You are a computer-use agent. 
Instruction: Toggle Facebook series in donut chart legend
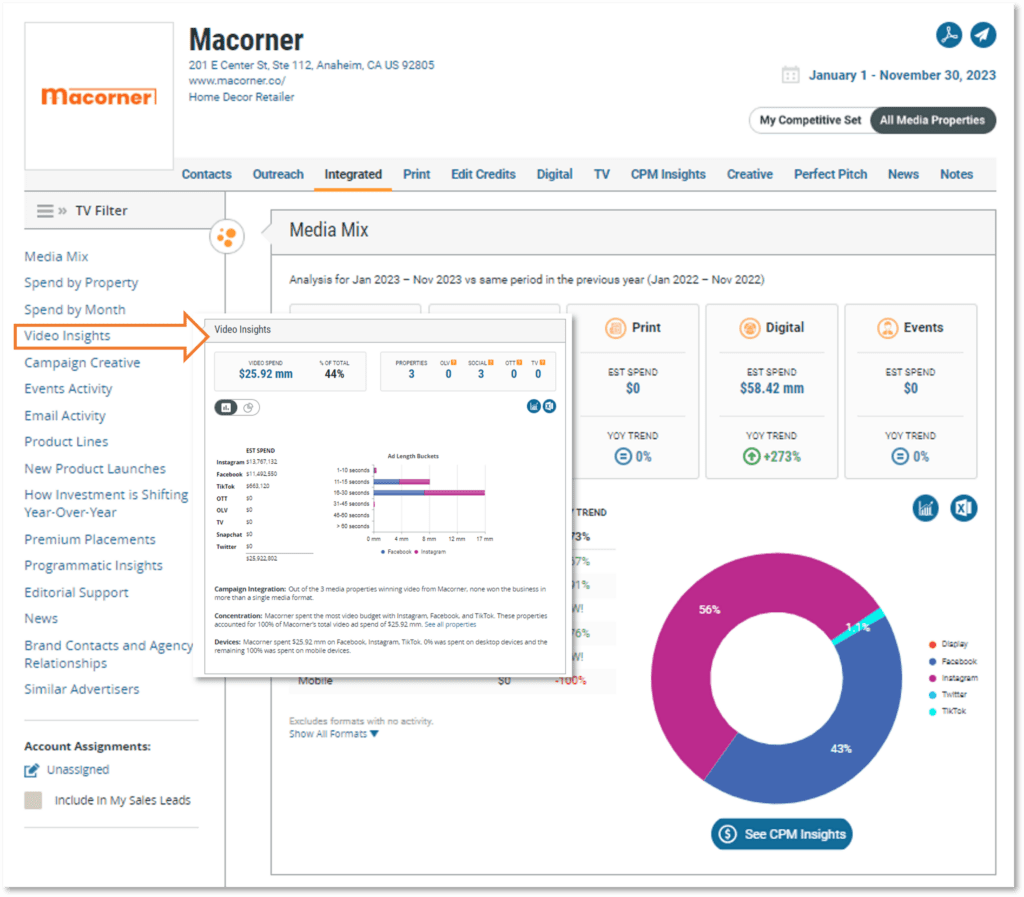[953, 661]
